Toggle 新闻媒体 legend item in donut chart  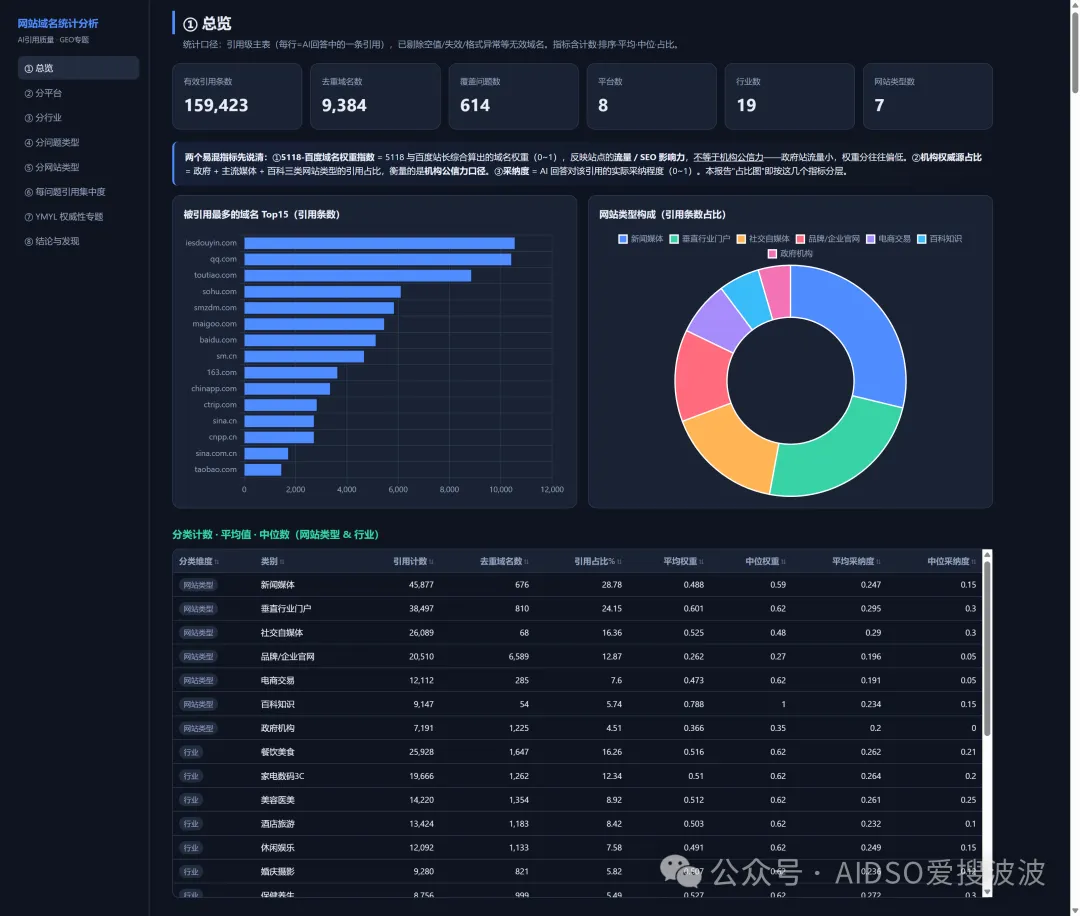click(x=641, y=239)
